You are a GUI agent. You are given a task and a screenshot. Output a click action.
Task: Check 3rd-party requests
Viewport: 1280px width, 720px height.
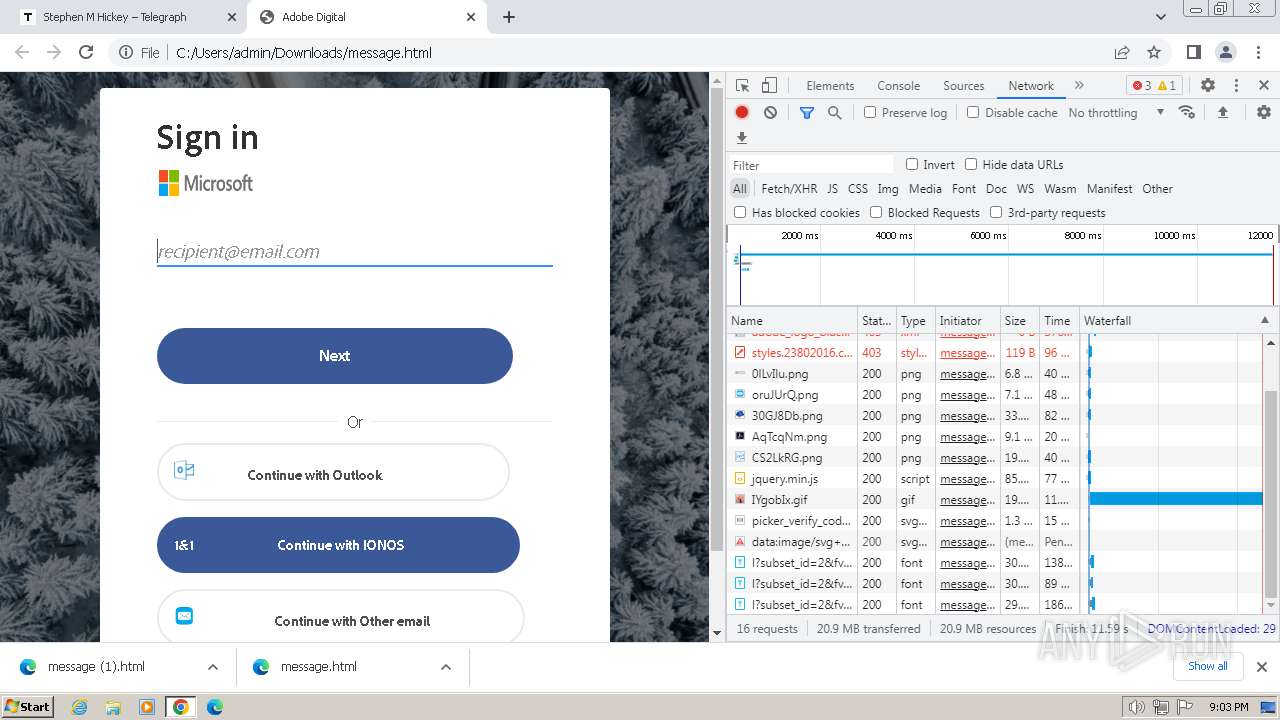tap(996, 213)
